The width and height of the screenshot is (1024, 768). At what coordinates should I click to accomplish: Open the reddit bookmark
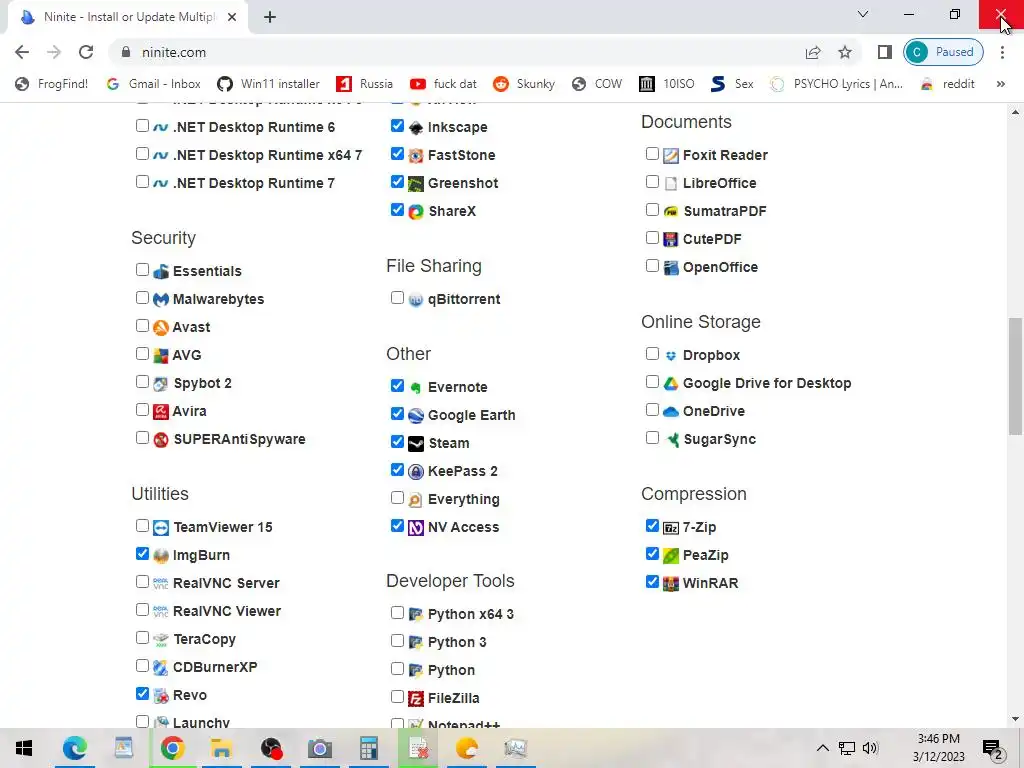[948, 84]
